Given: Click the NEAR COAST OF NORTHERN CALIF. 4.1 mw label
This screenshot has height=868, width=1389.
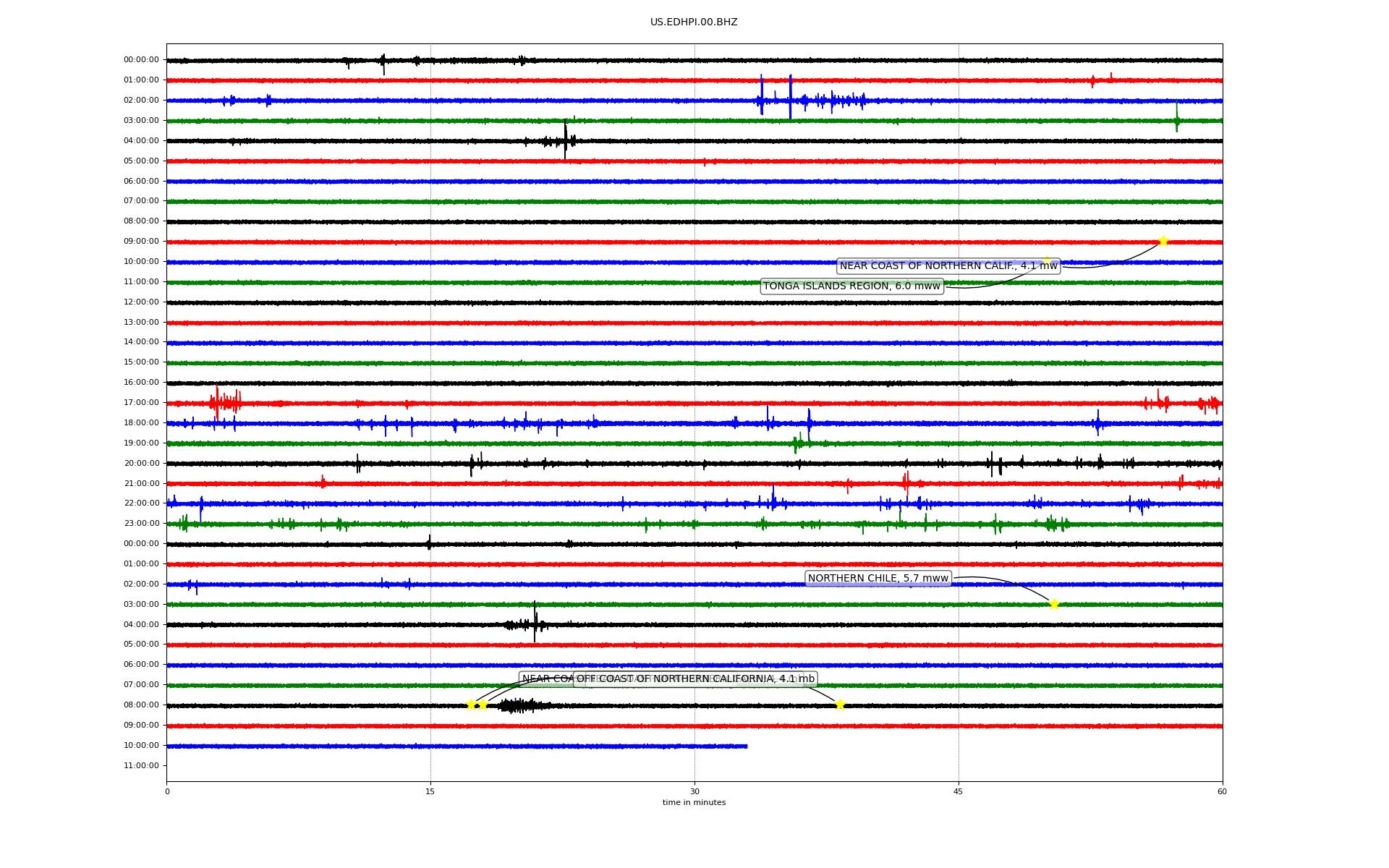Looking at the screenshot, I should tap(948, 266).
